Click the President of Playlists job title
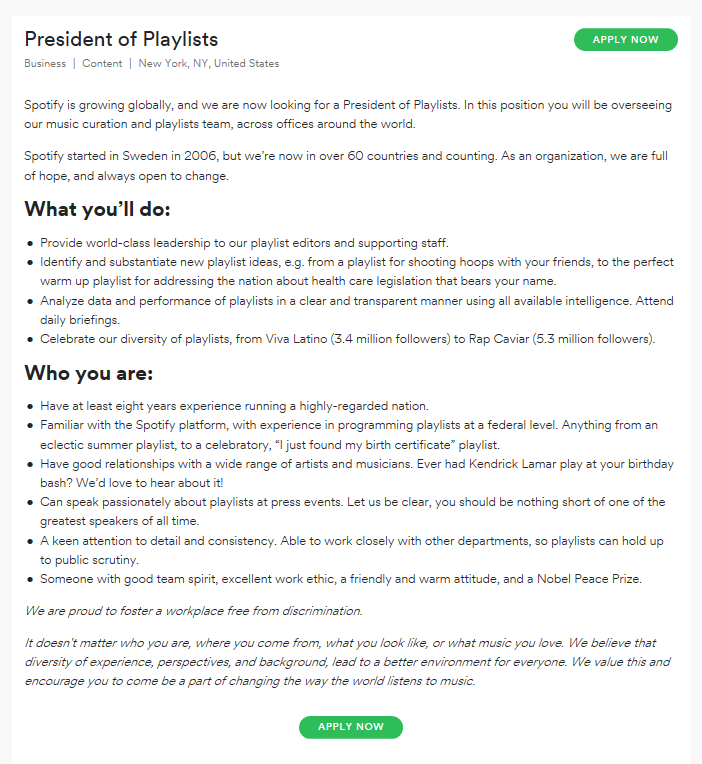This screenshot has width=702, height=764. [121, 39]
